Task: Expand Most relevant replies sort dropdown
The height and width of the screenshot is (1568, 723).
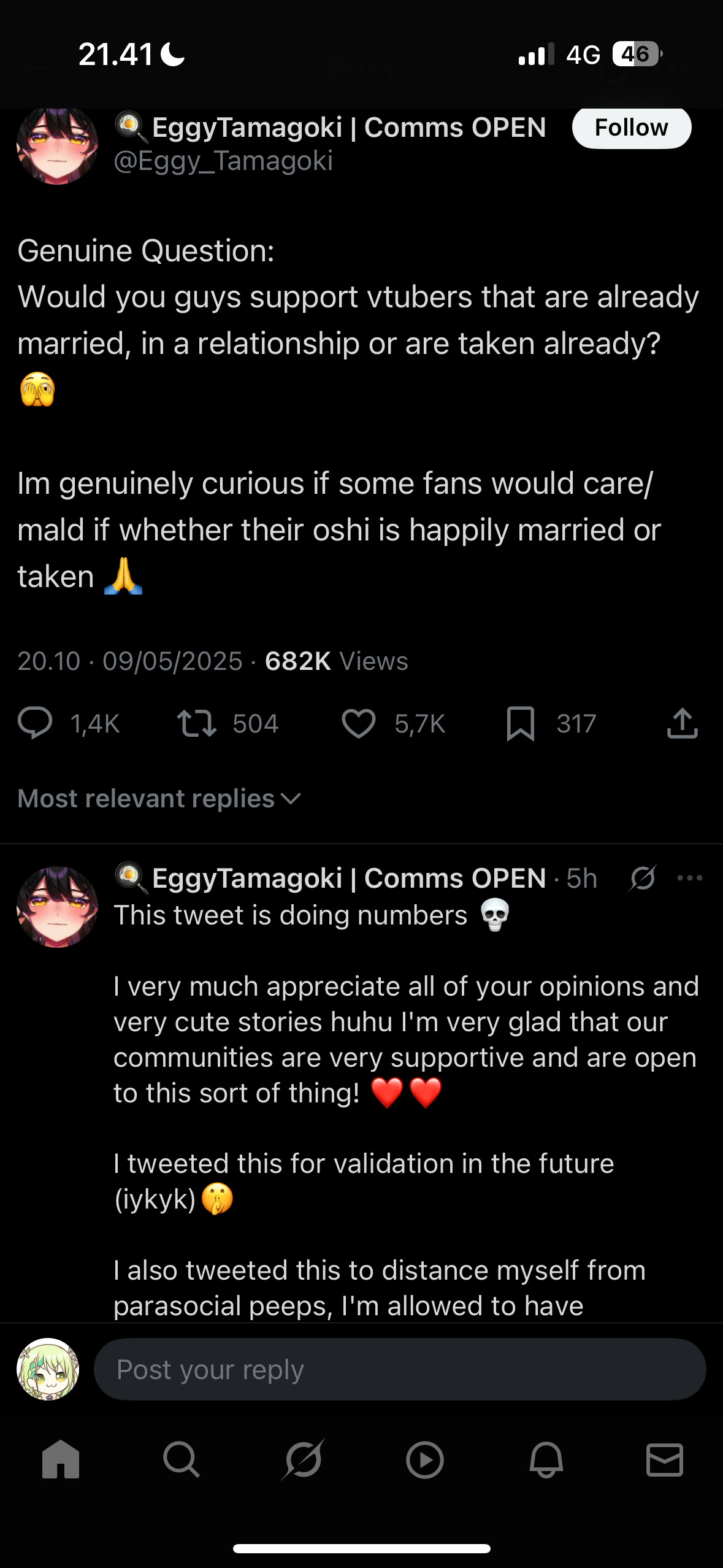Action: point(159,798)
